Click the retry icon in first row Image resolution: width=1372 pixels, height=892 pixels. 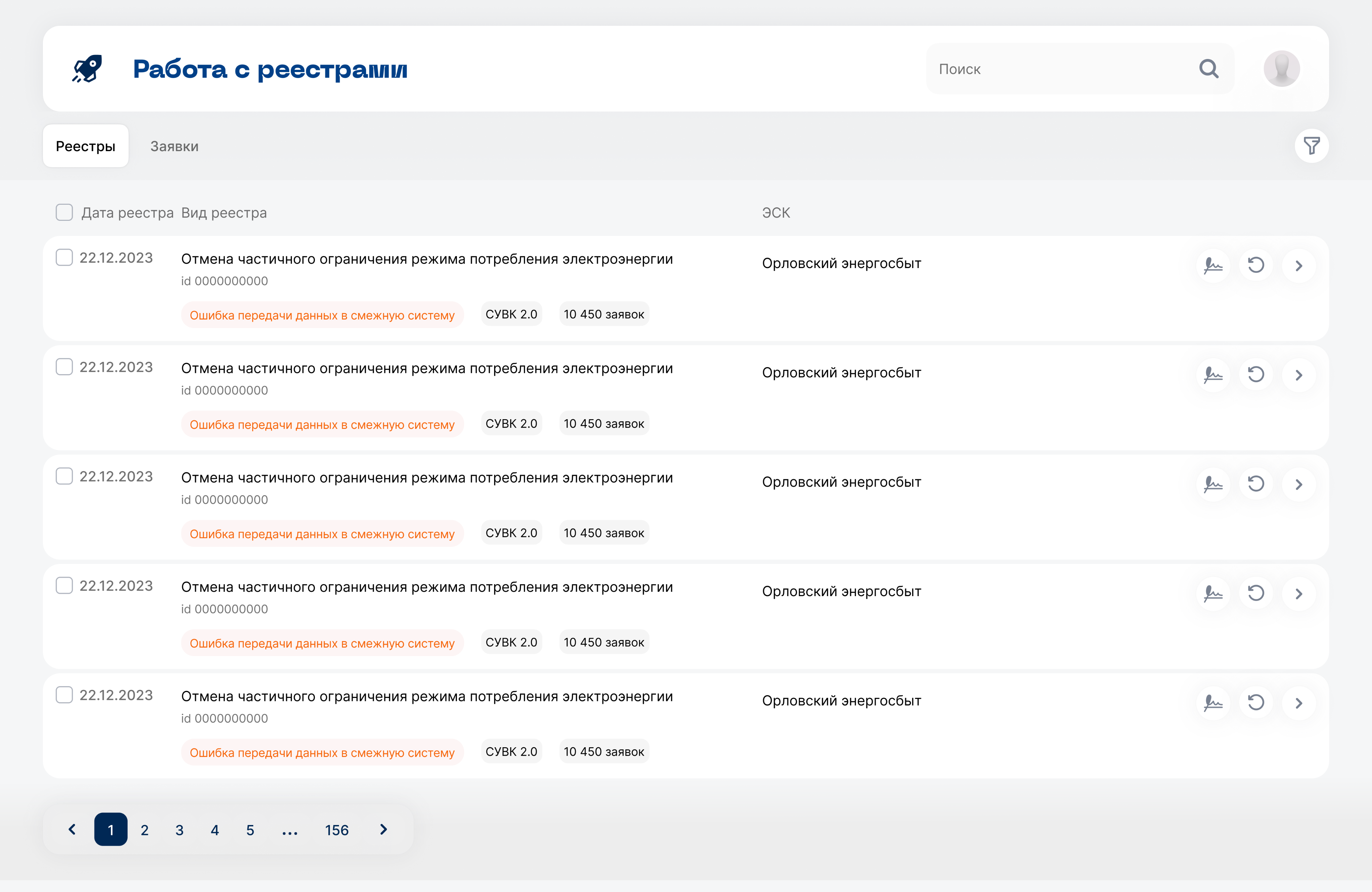(1255, 265)
